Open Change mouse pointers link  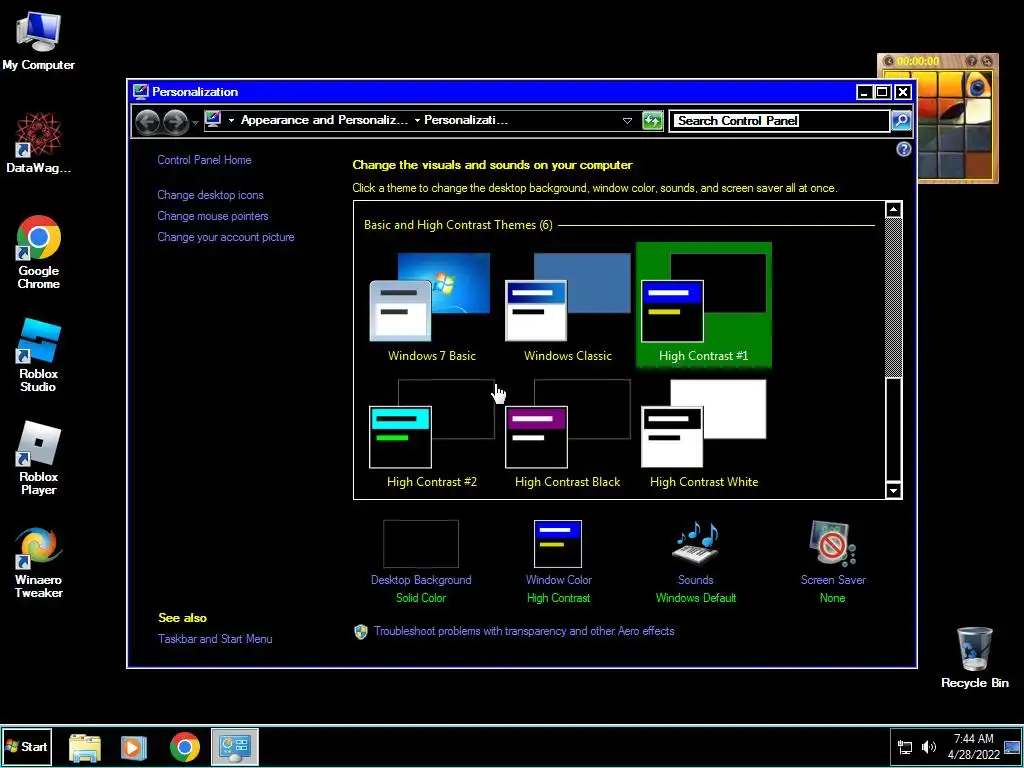click(x=213, y=216)
